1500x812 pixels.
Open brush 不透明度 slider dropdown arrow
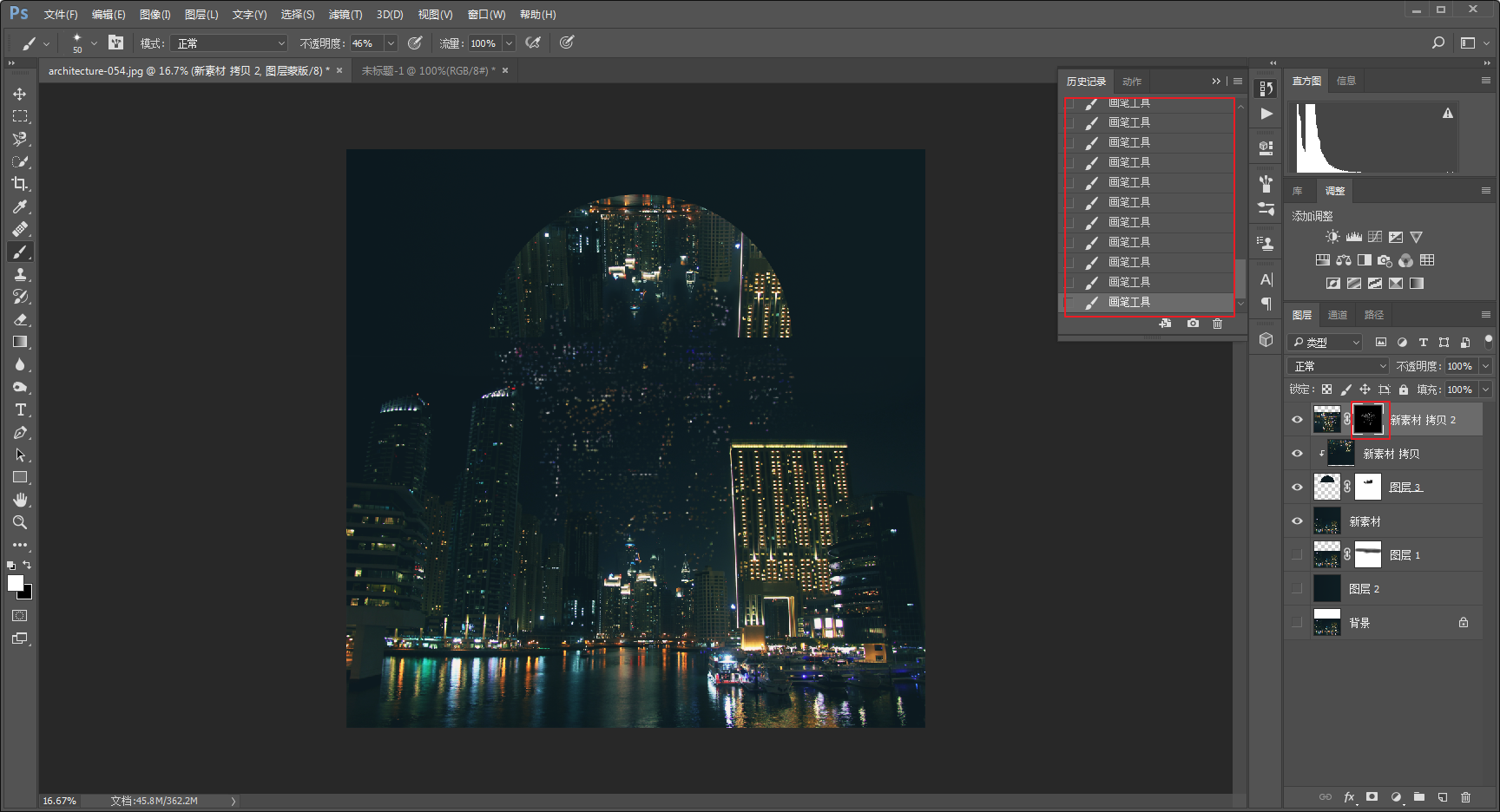[x=391, y=43]
